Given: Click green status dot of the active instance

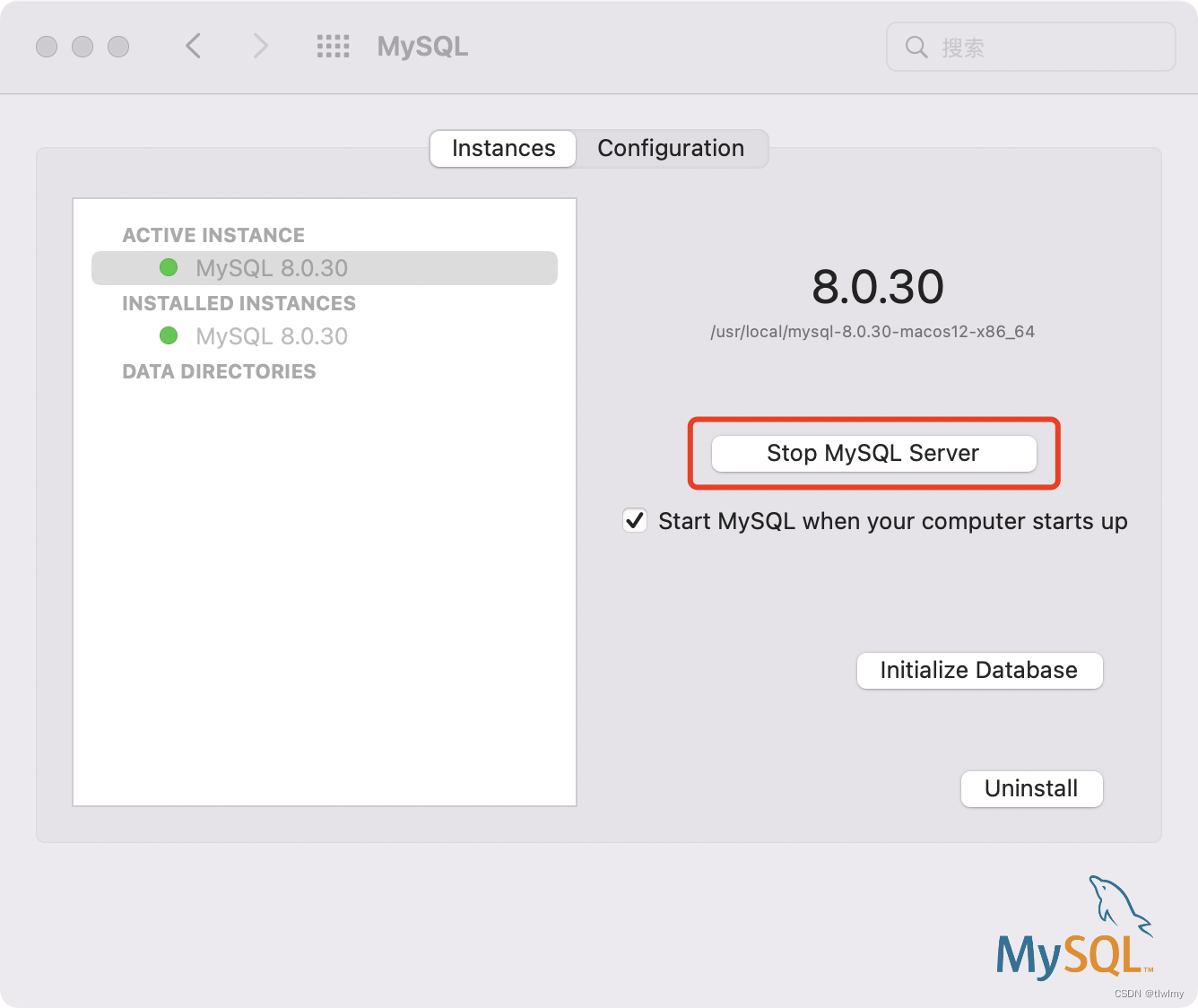Looking at the screenshot, I should pos(169,267).
